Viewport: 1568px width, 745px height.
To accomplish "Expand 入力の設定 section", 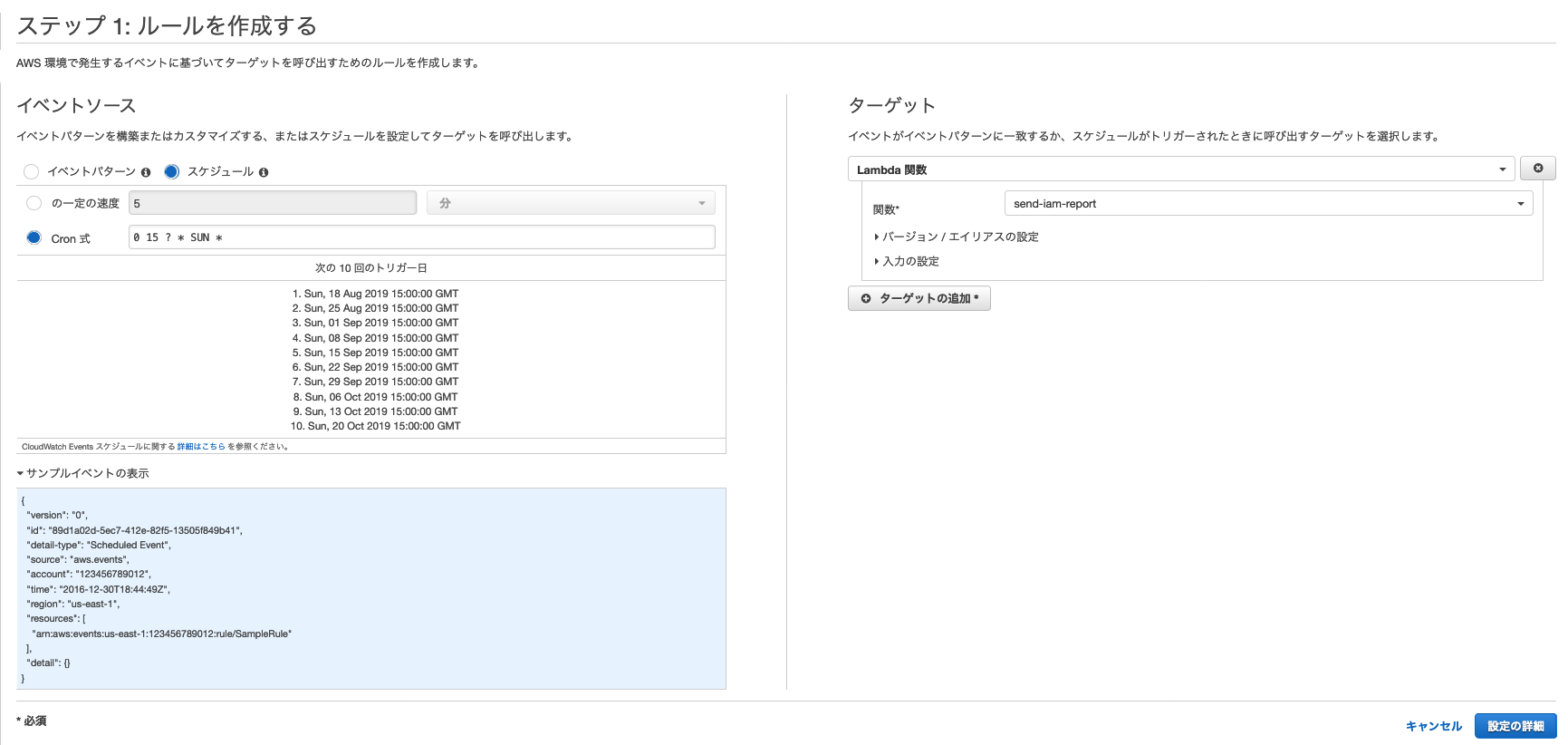I will 907,261.
